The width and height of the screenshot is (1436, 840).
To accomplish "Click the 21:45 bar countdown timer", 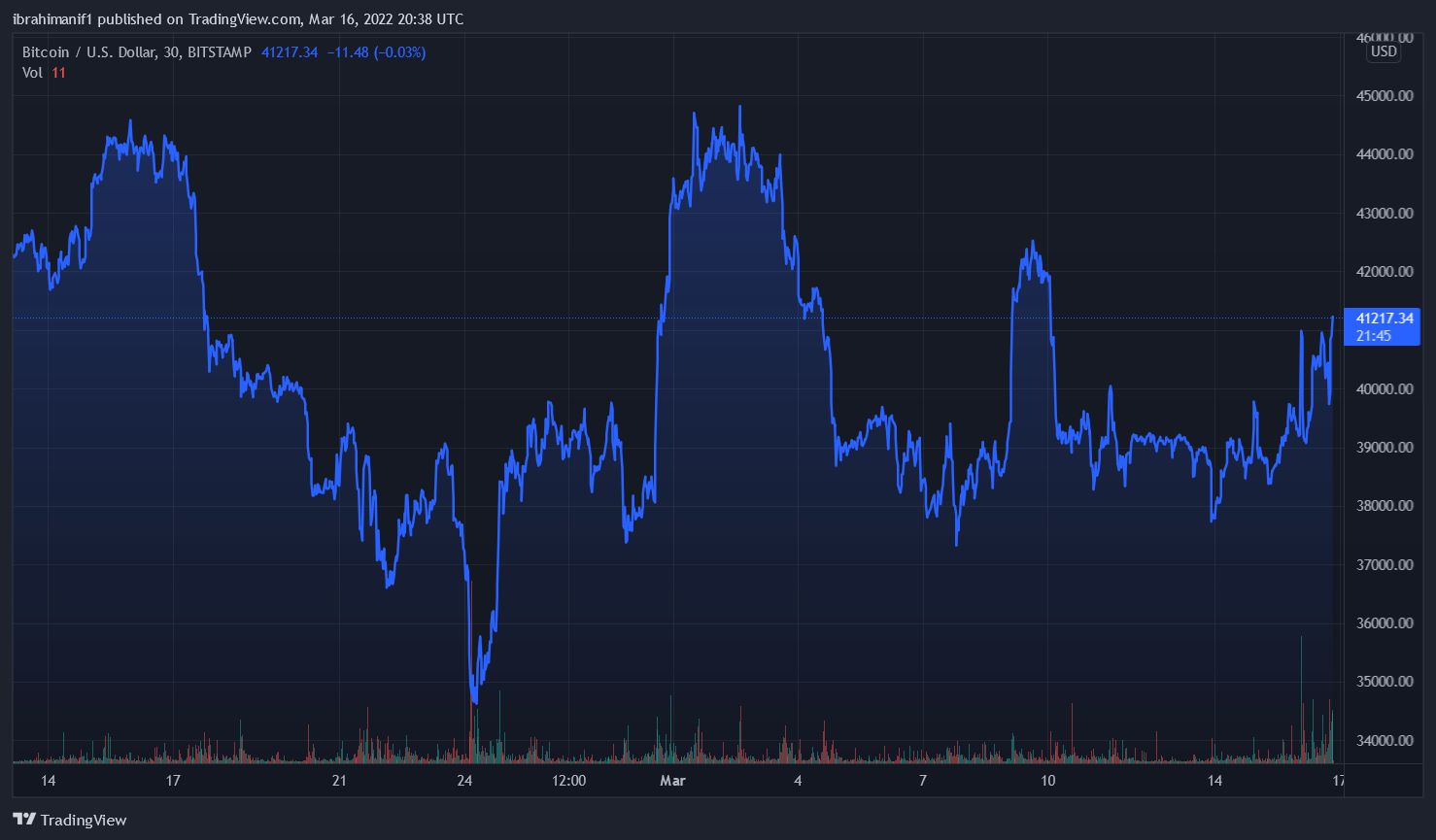I will (x=1374, y=336).
